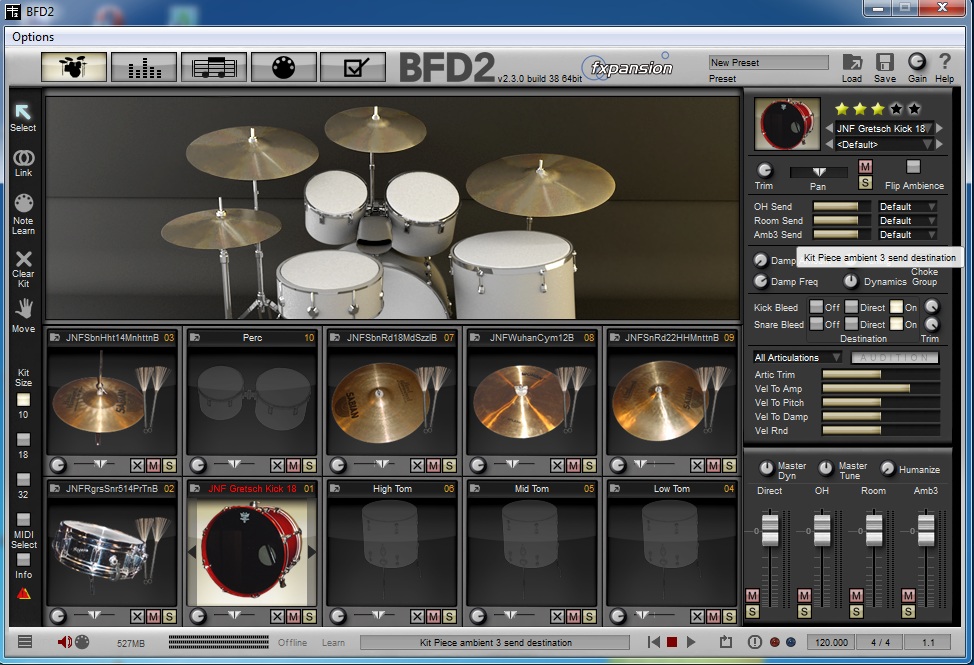Start playback with play button
This screenshot has height=665, width=974.
tap(691, 642)
